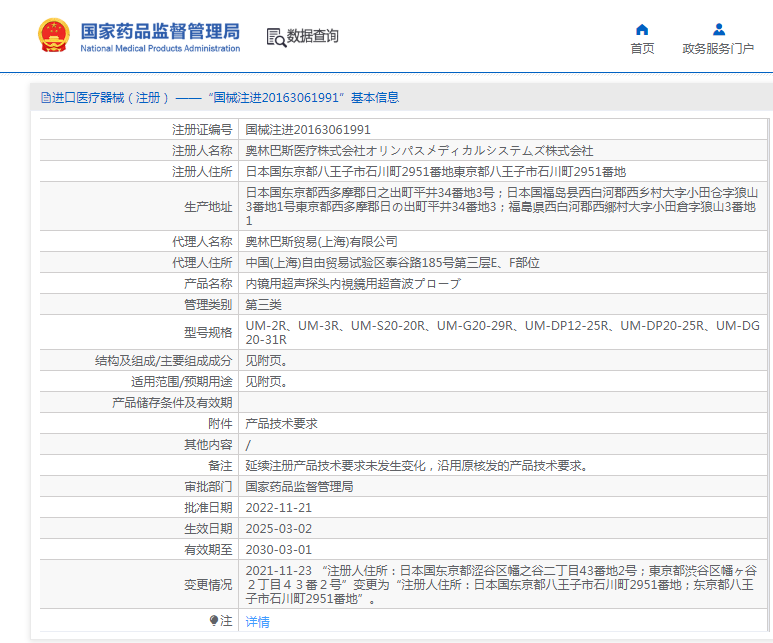Click the 批准日期 label
Viewport: 773px width, 643px height.
point(208,507)
